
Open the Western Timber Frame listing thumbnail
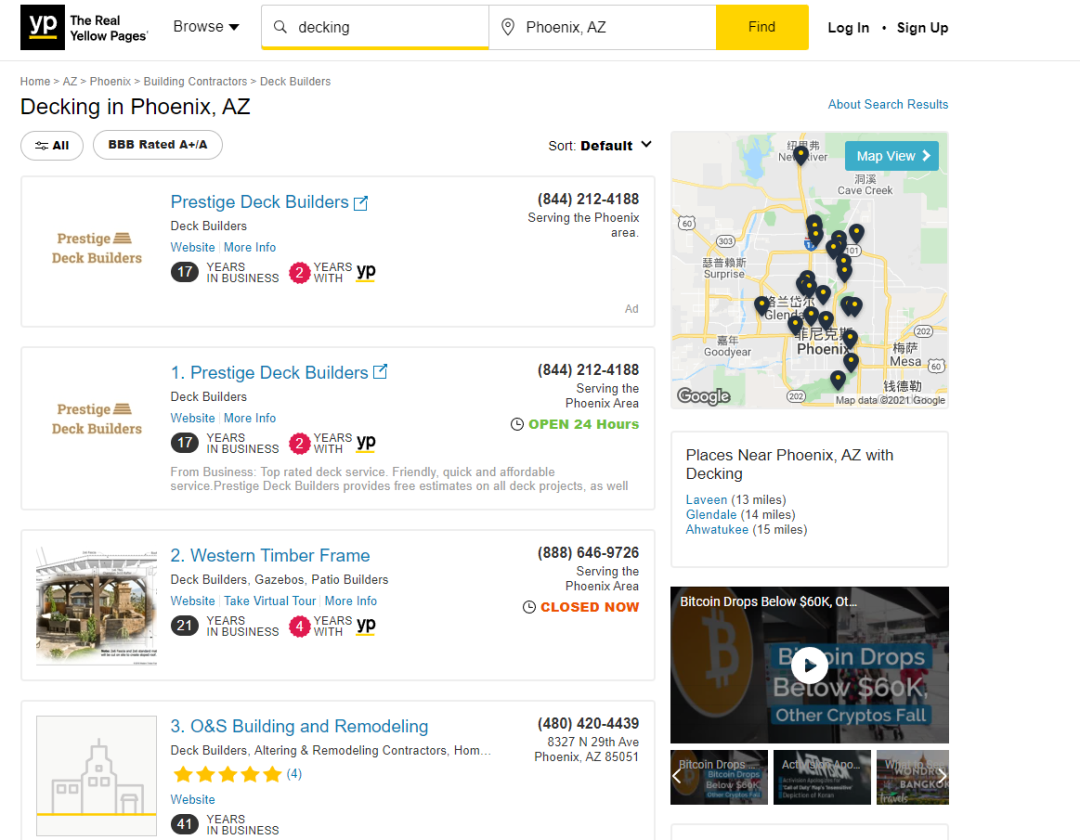96,605
